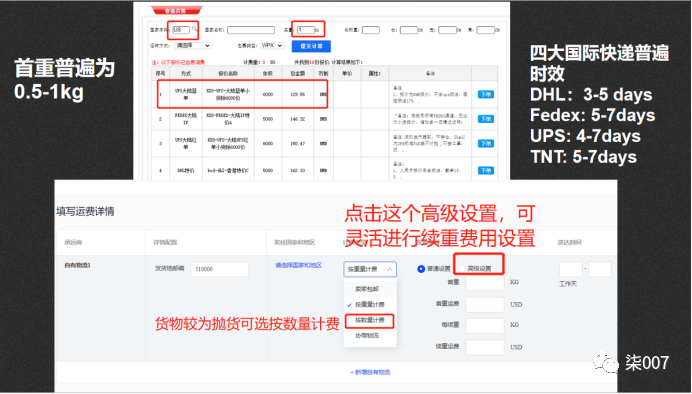Click the 总金额 column header
This screenshot has width=692, height=394.
297,74
